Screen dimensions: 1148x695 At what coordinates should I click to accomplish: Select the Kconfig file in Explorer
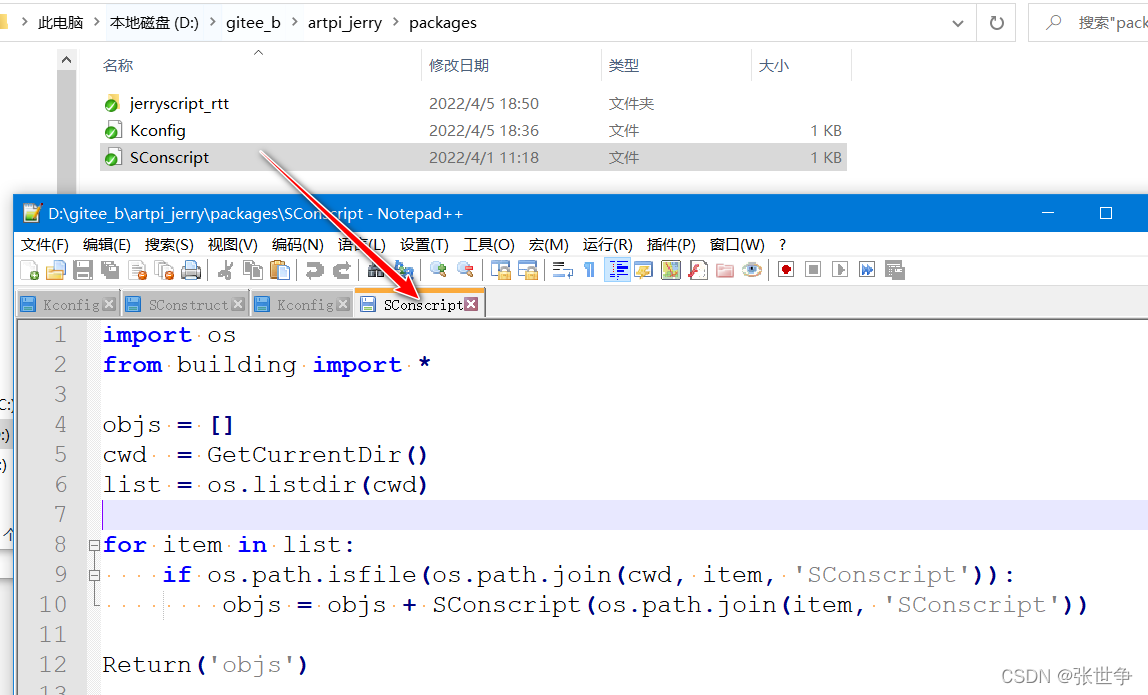pos(157,131)
